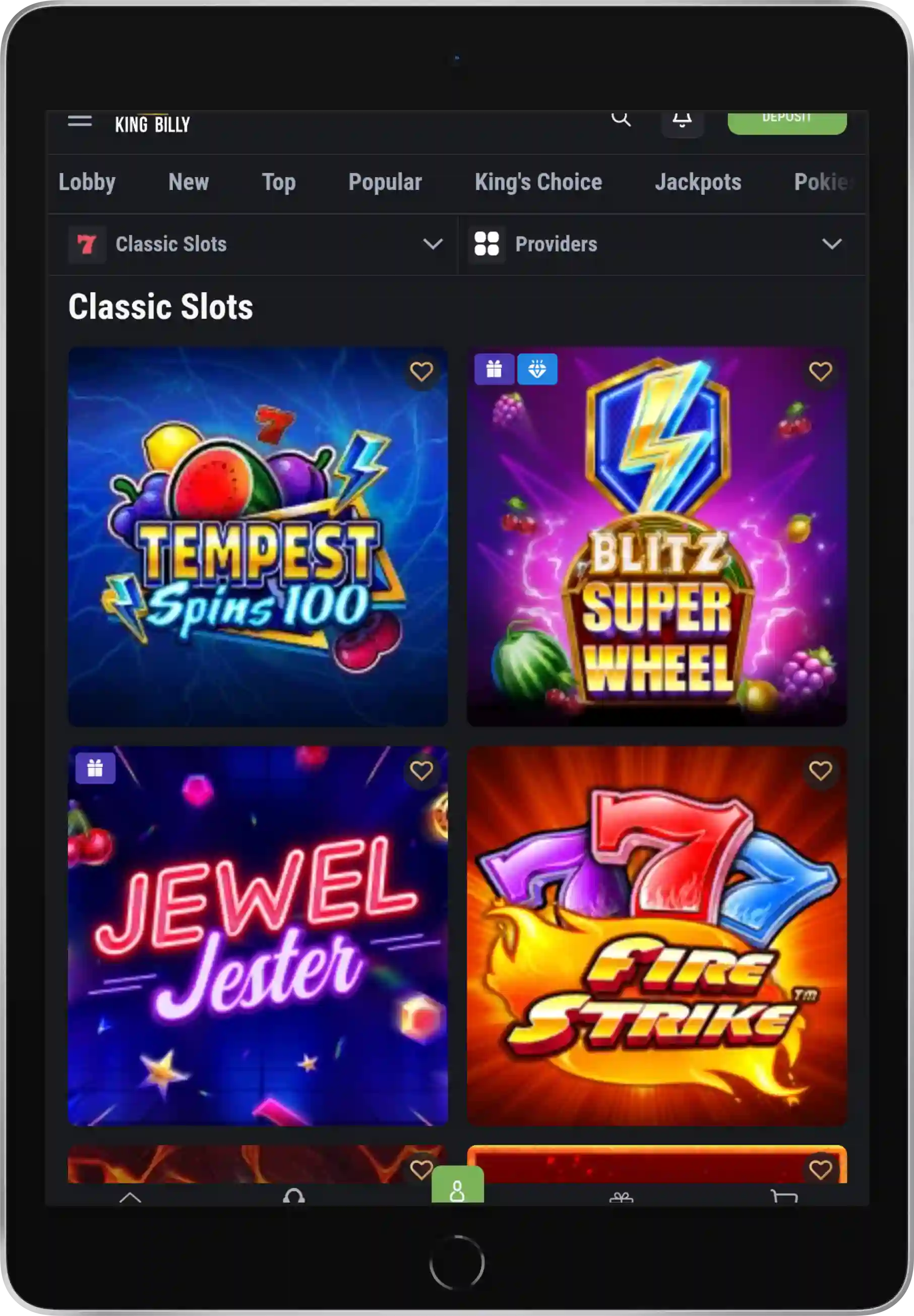Viewport: 914px width, 1316px height.
Task: Click the search magnifier icon
Action: click(621, 118)
